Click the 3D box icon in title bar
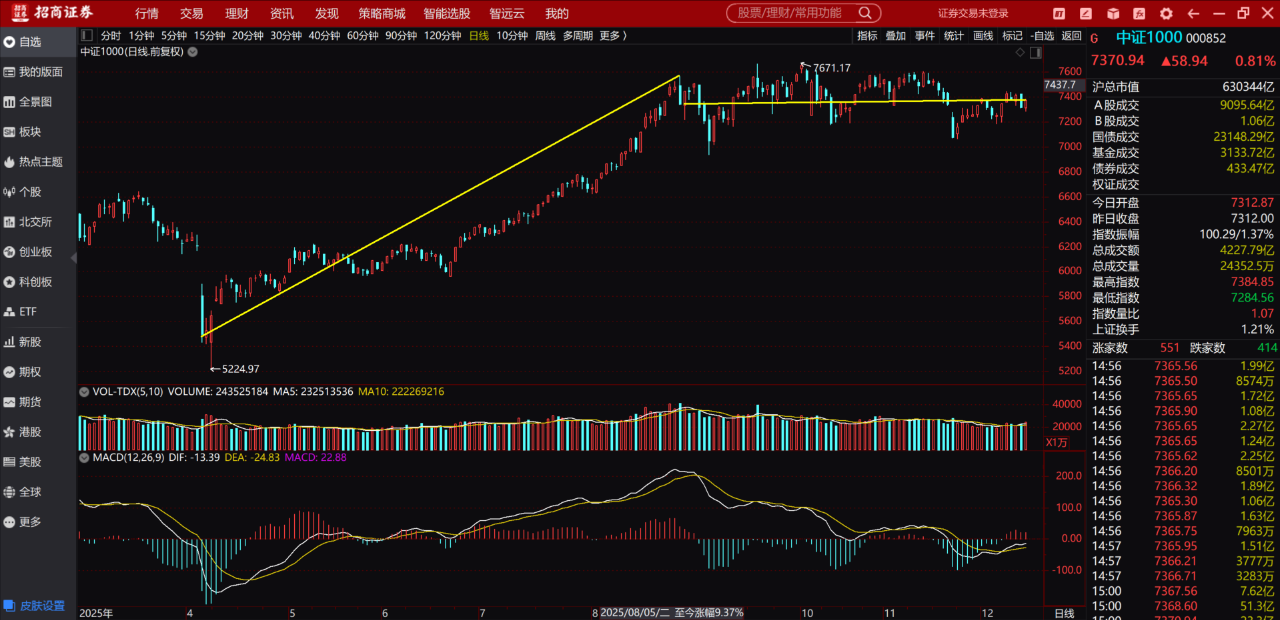The width and height of the screenshot is (1280, 620). [1113, 14]
